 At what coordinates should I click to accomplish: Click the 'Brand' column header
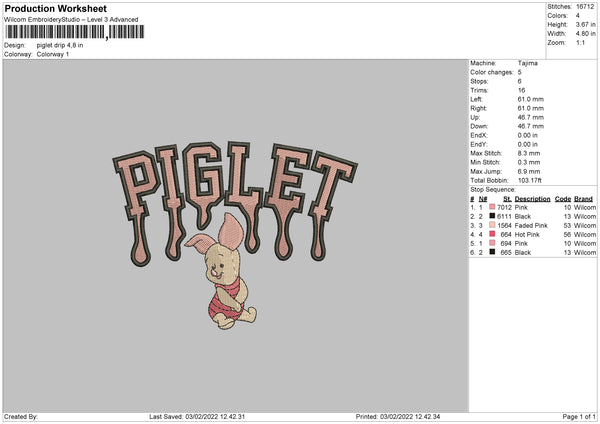584,199
